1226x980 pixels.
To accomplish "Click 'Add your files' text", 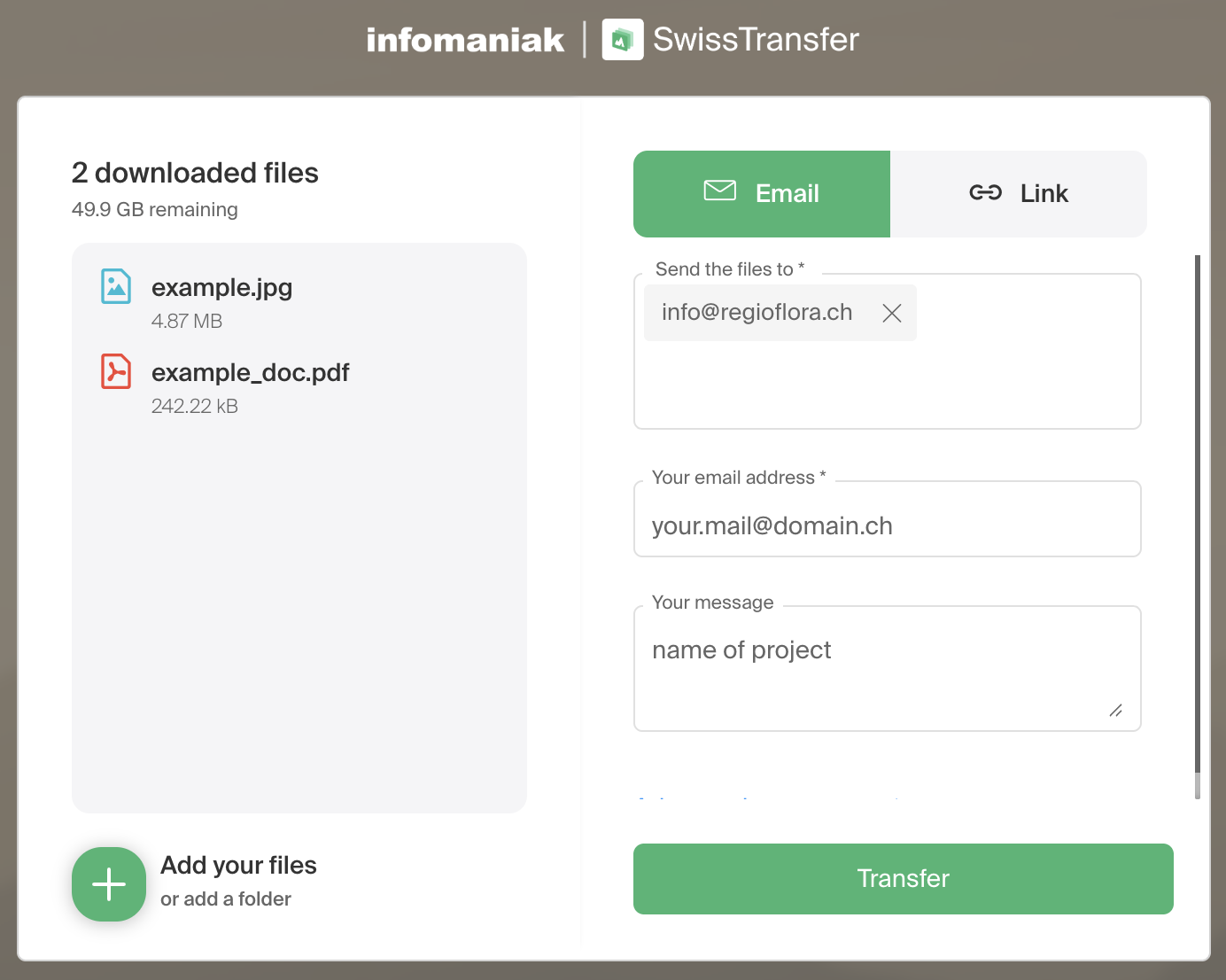I will (238, 865).
